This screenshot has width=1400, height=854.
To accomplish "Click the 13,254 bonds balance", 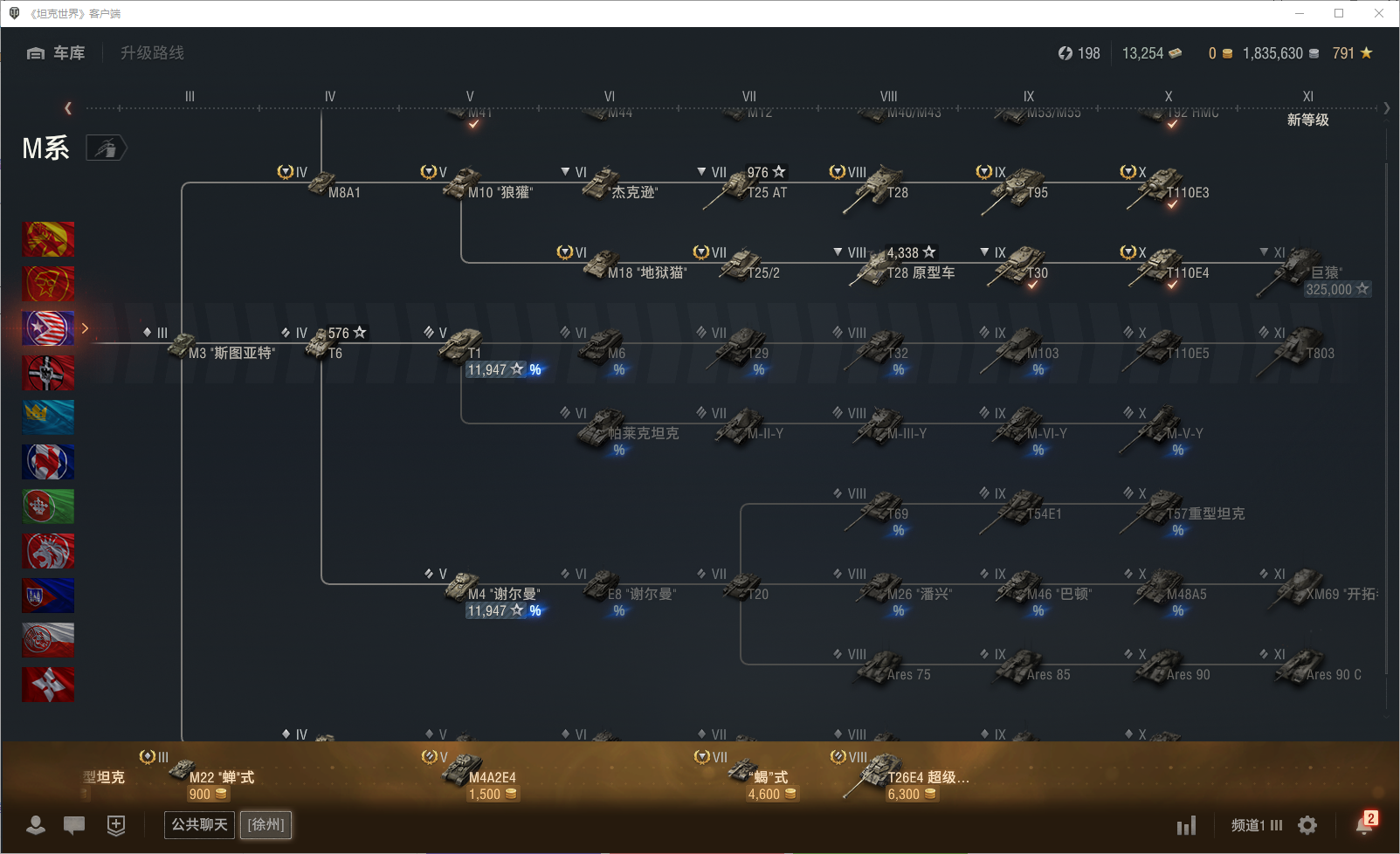I will (1152, 53).
